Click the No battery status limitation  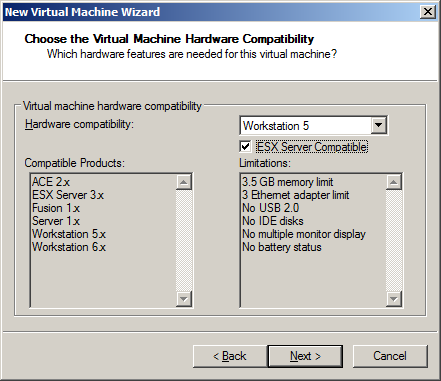pos(282,247)
